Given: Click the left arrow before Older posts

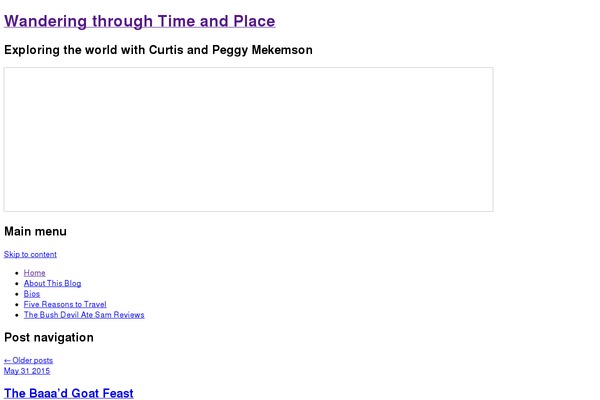Looking at the screenshot, I should click(7, 360).
